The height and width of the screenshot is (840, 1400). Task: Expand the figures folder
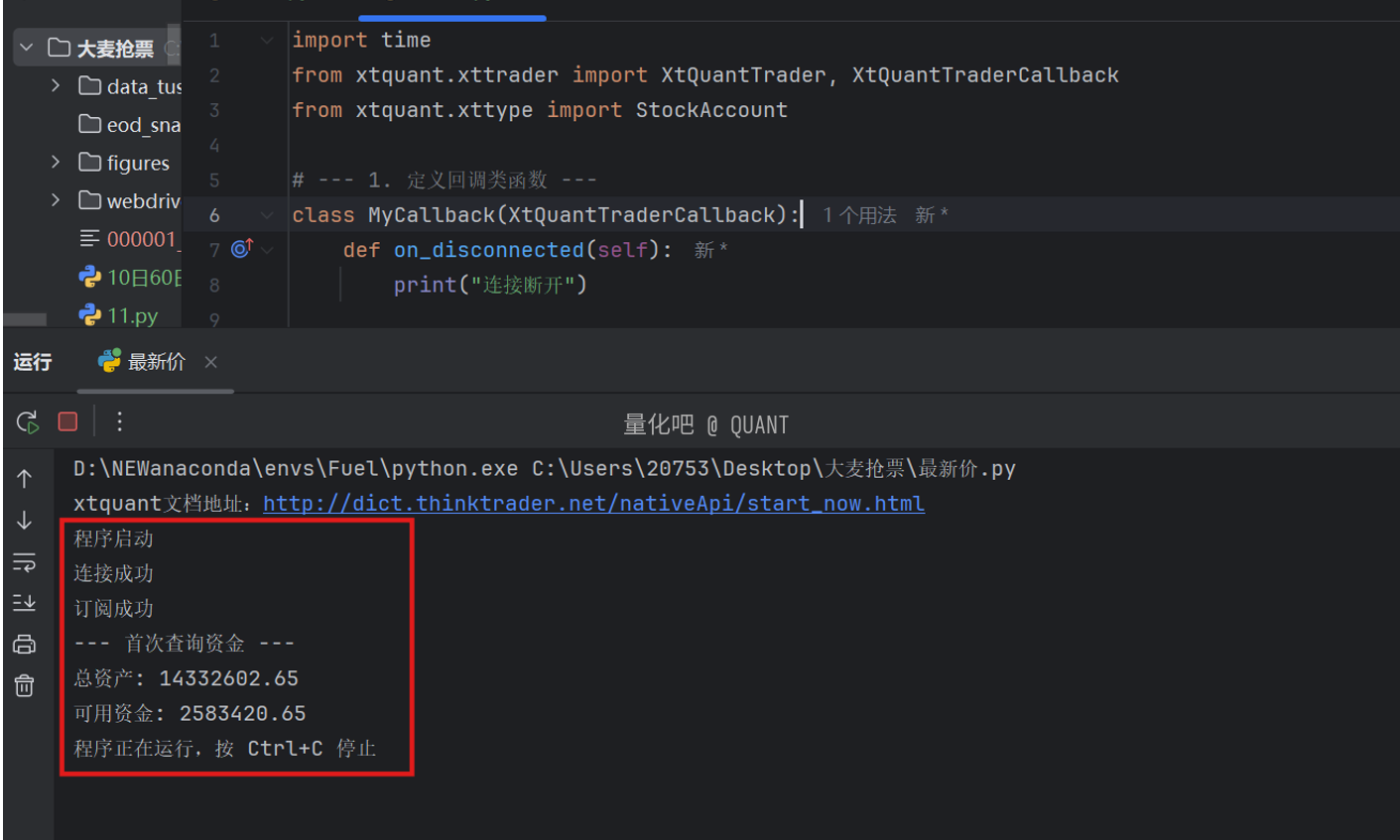coord(56,162)
